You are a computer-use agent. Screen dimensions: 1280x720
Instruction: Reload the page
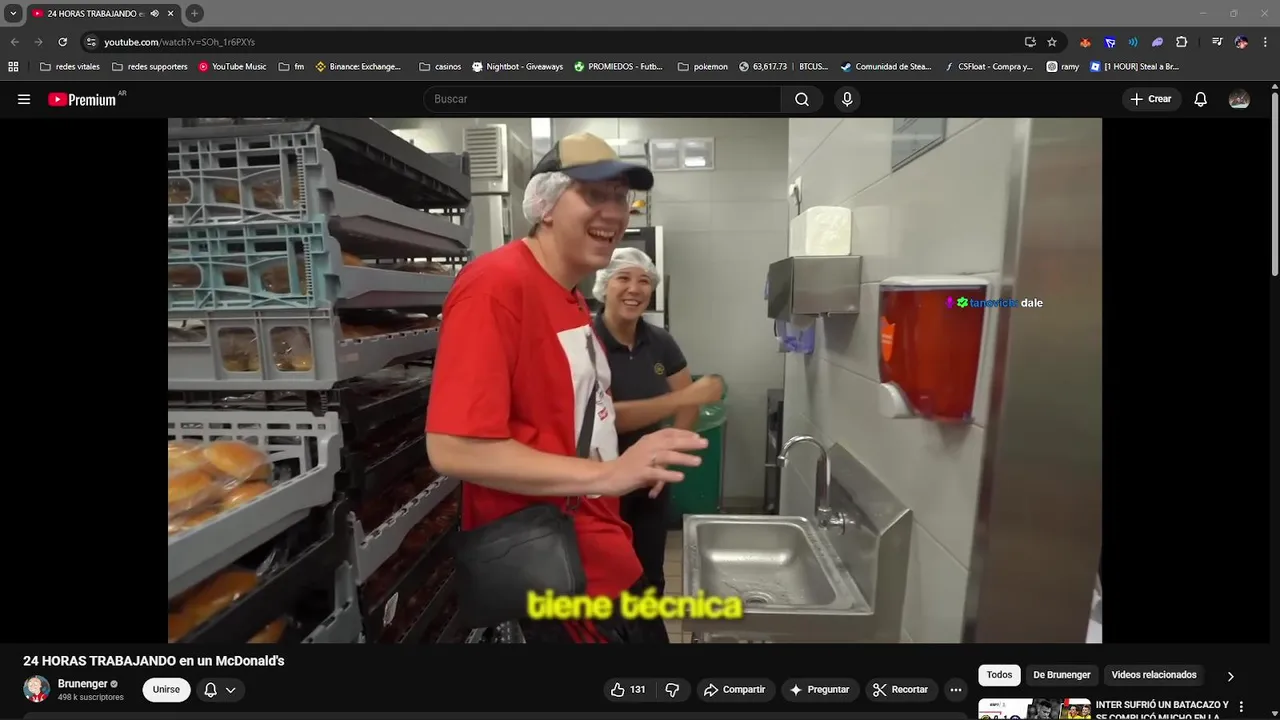point(62,42)
